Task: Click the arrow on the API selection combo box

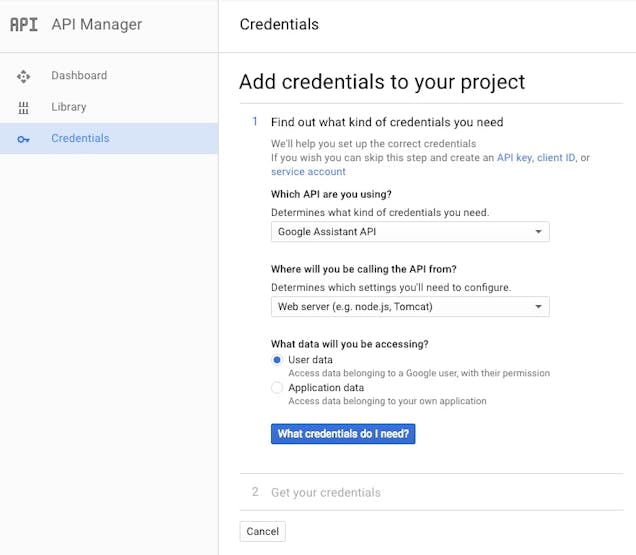Action: point(538,232)
